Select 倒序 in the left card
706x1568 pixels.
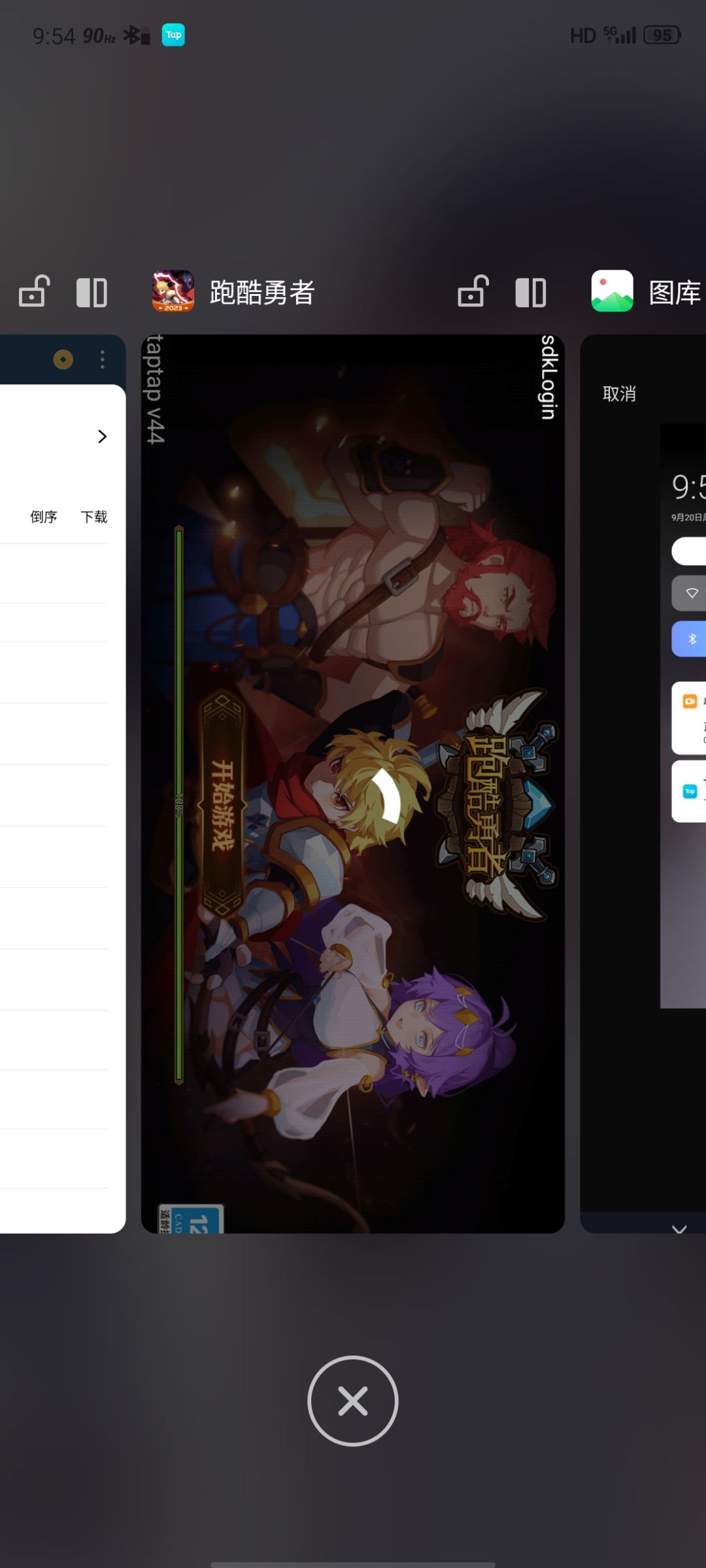click(x=44, y=517)
